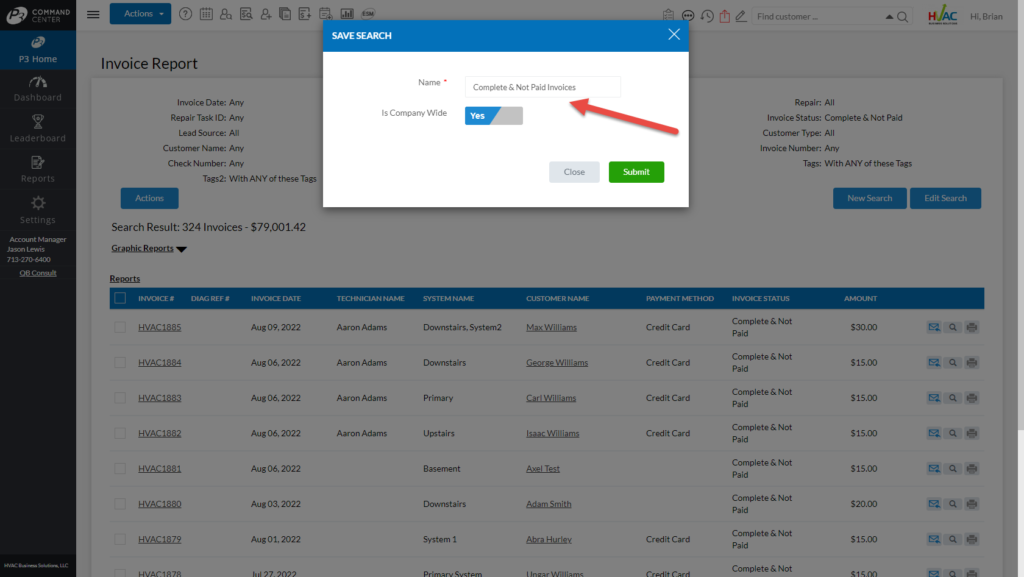Tick the select-all checkbox in table header
The height and width of the screenshot is (577, 1024).
120,298
